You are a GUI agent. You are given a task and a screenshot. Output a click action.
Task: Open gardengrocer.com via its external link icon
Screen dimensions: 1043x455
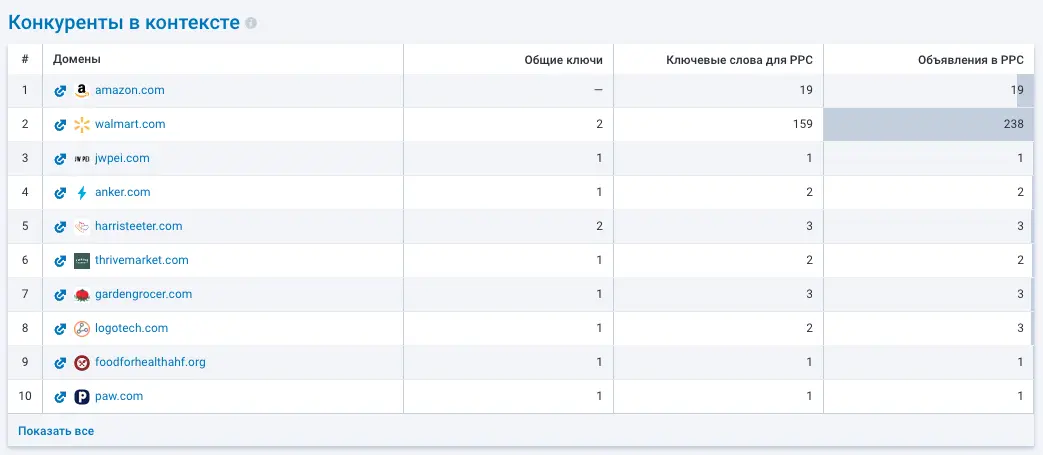click(60, 295)
